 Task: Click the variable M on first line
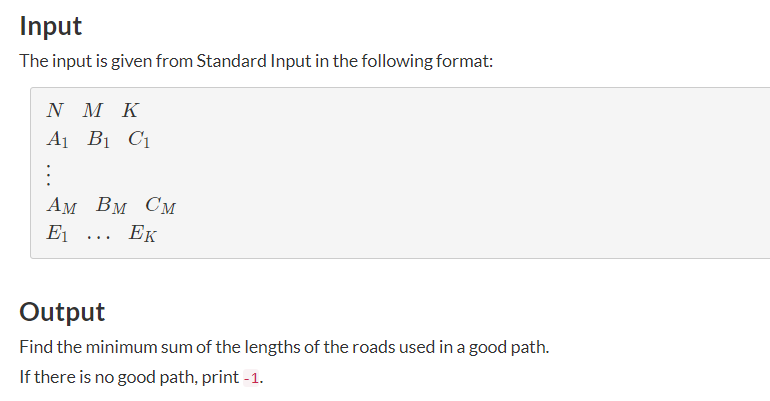tap(92, 110)
